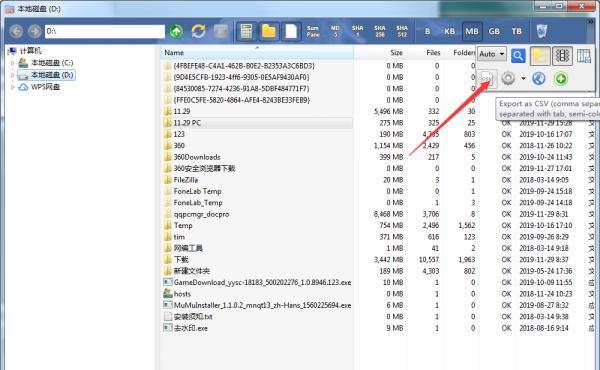Refresh the listing with the orange arrows icon
This screenshot has height=370, width=600.
(199, 31)
